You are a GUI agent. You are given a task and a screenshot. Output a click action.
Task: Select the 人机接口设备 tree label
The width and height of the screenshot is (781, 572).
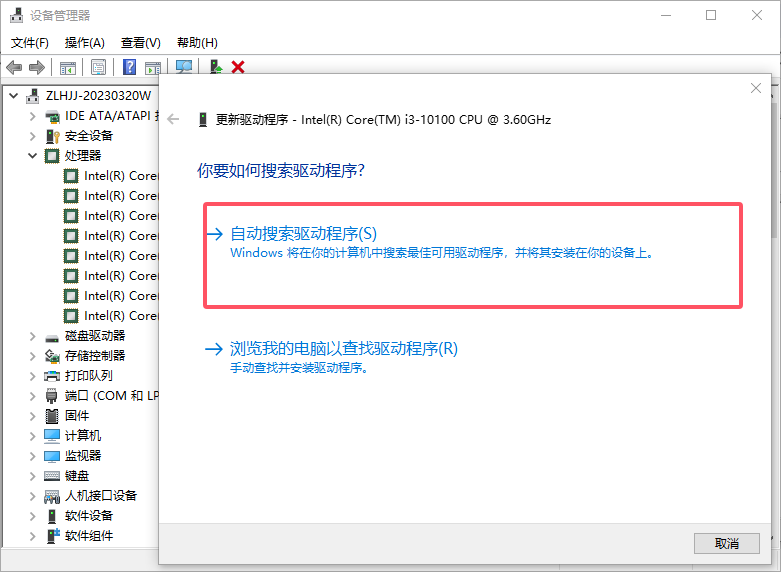click(x=101, y=496)
